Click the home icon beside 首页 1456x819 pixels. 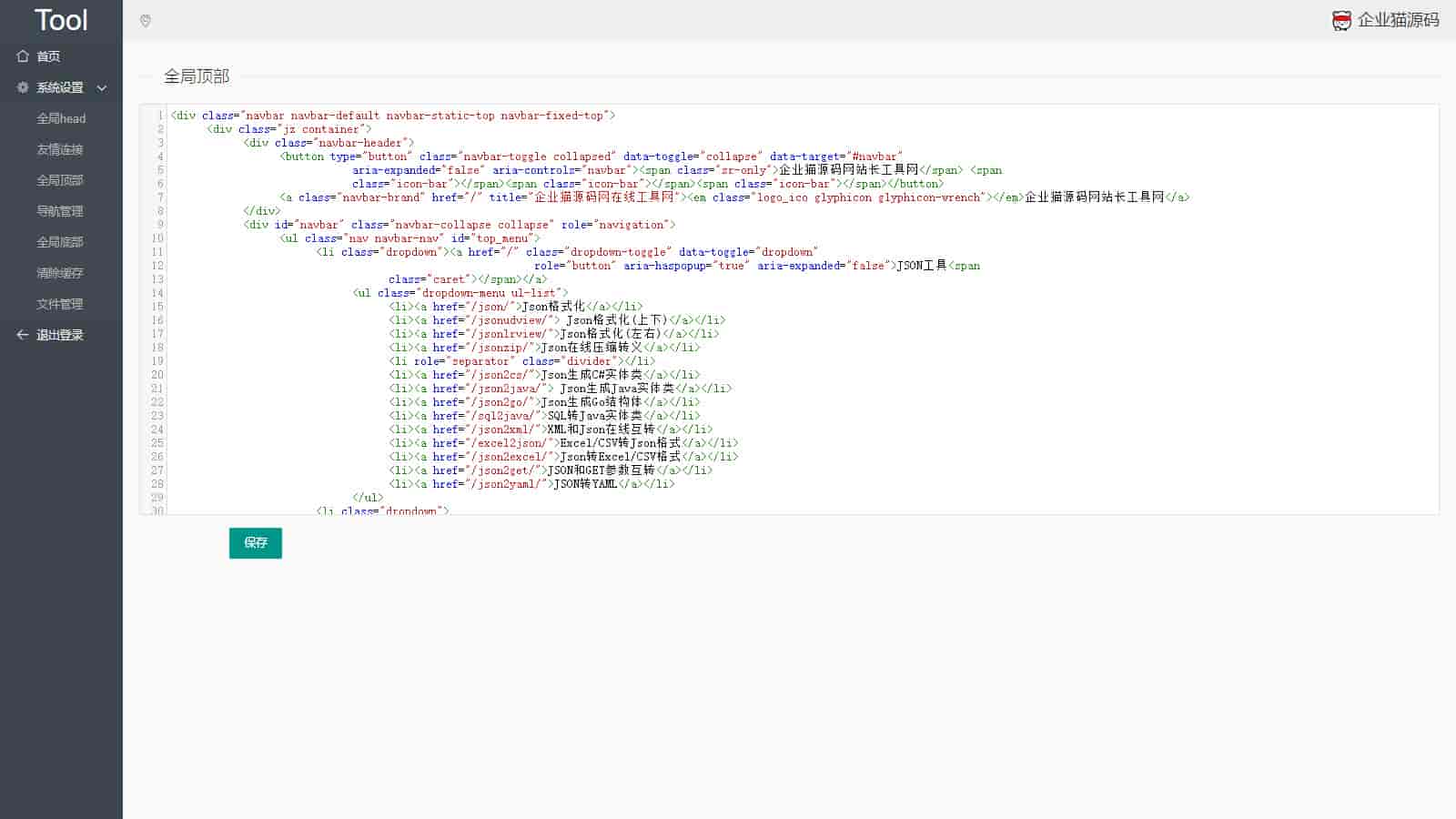pos(23,56)
